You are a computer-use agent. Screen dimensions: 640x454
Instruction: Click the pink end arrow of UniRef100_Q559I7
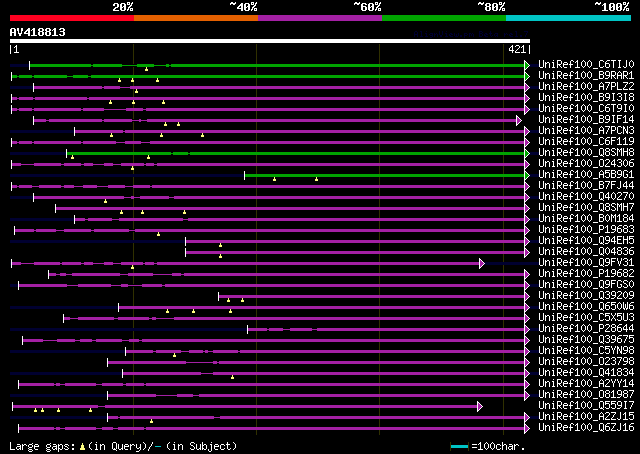pos(480,406)
